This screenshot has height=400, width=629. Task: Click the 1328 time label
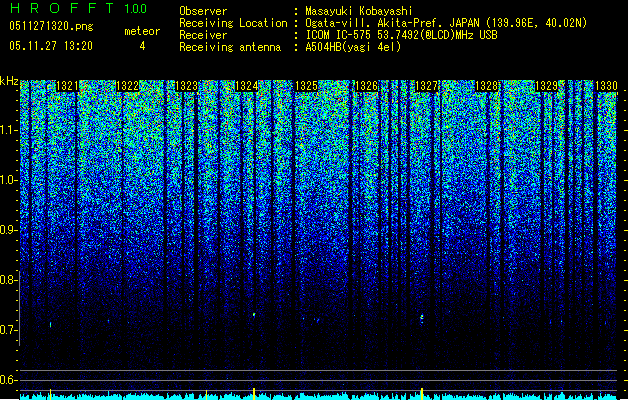tap(487, 86)
